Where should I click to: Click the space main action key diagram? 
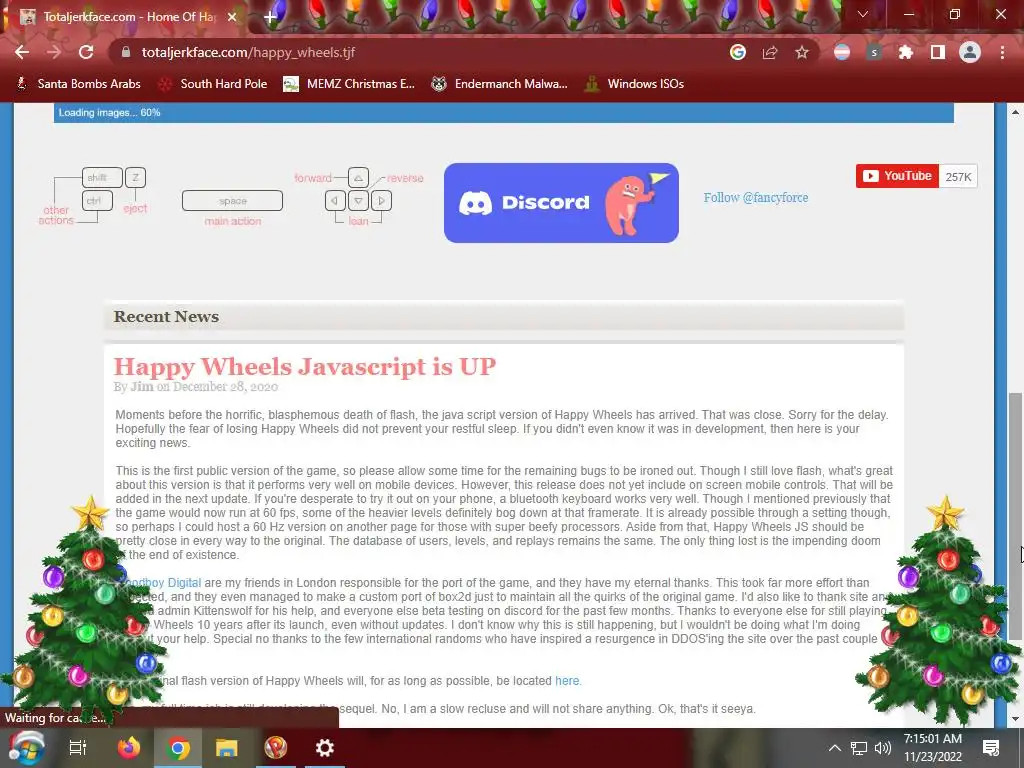coord(232,201)
